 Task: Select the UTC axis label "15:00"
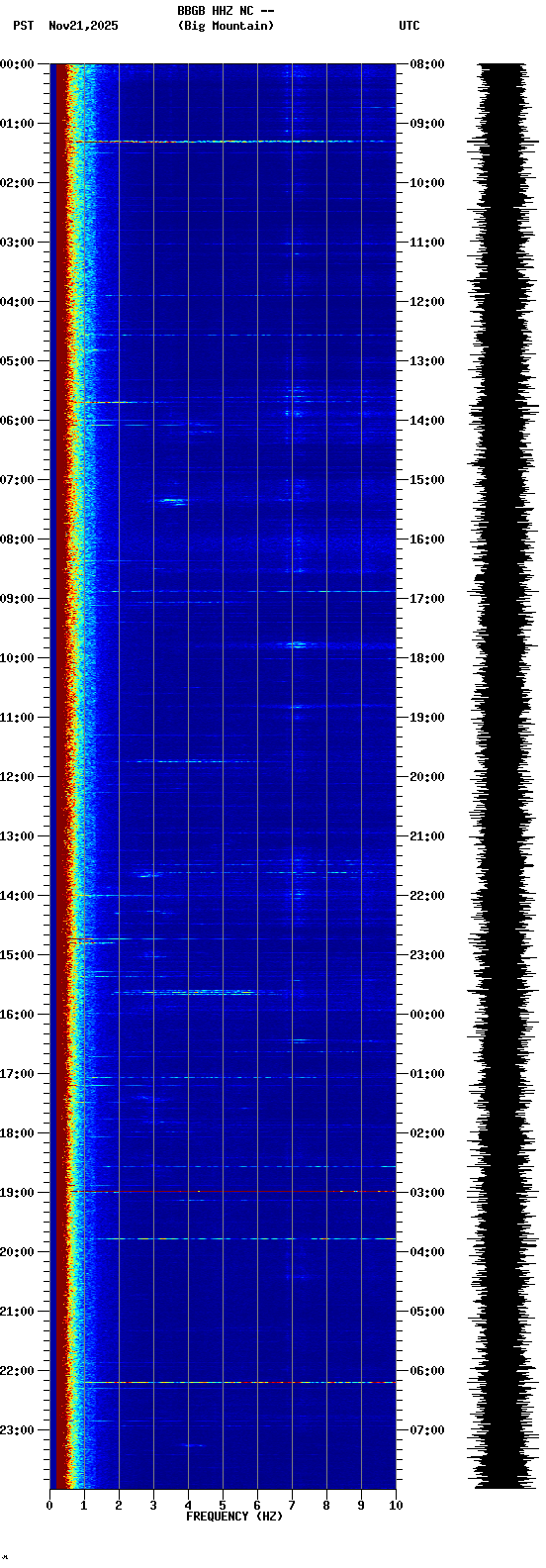pos(427,480)
